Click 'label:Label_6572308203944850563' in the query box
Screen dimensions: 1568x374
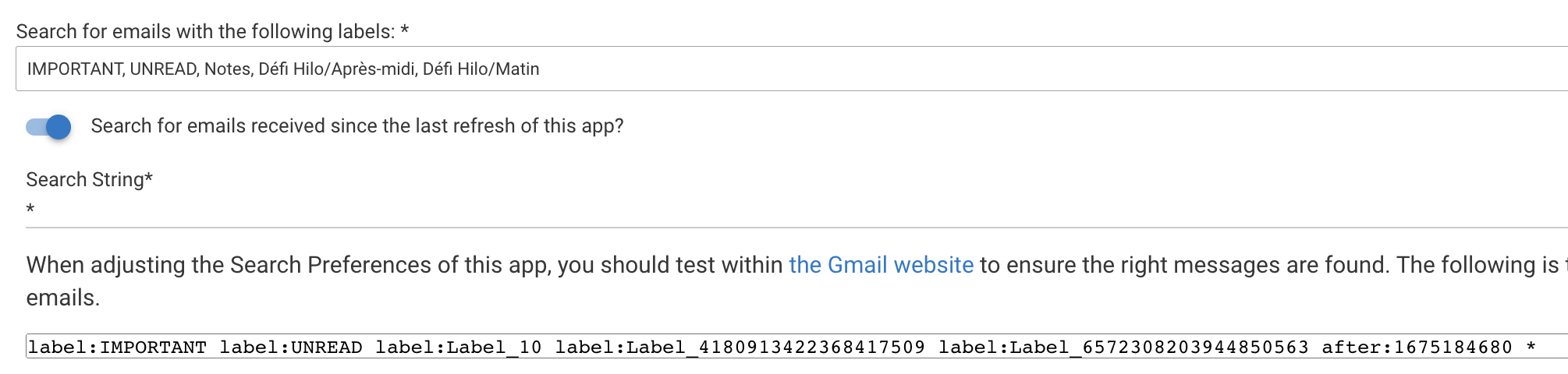pyautogui.click(x=1123, y=347)
